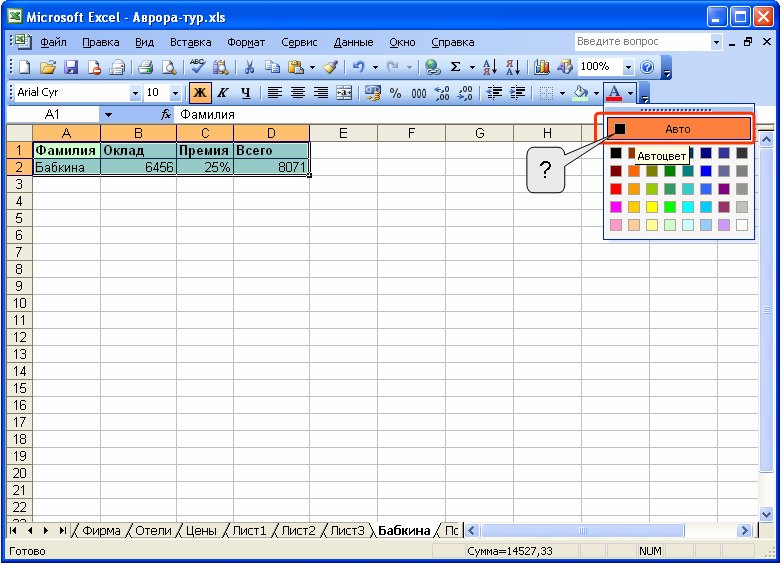The width and height of the screenshot is (783, 566).
Task: Apply thousands separator 000 icon
Action: 418,93
